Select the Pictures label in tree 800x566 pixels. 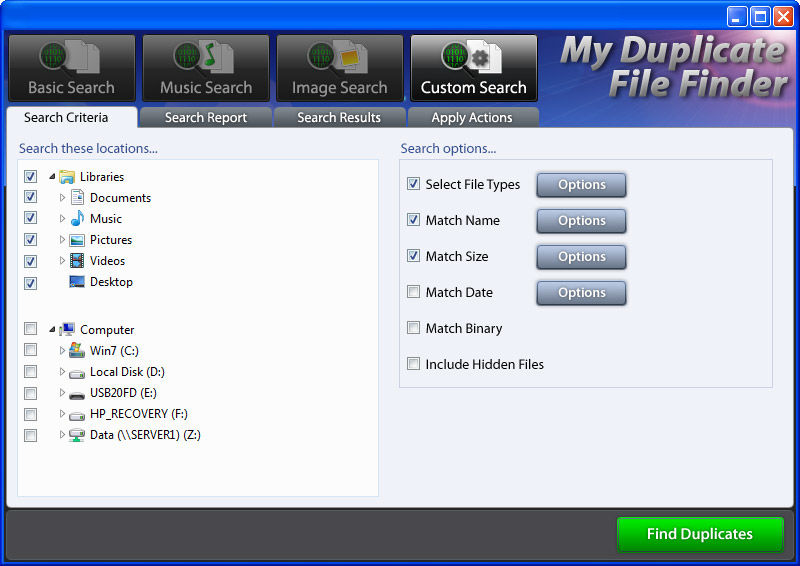pyautogui.click(x=111, y=240)
